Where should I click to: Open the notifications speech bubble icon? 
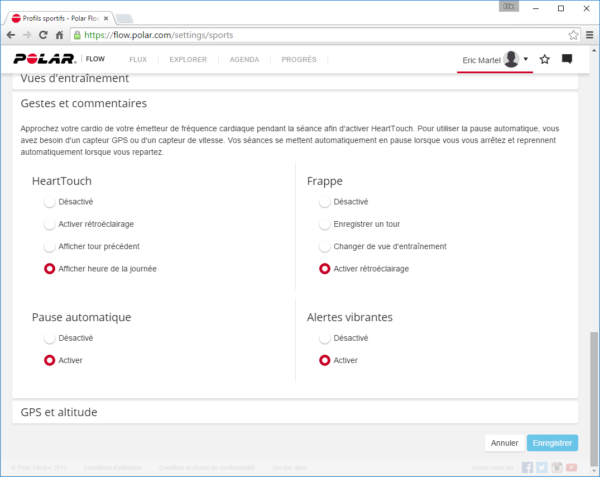pos(567,60)
